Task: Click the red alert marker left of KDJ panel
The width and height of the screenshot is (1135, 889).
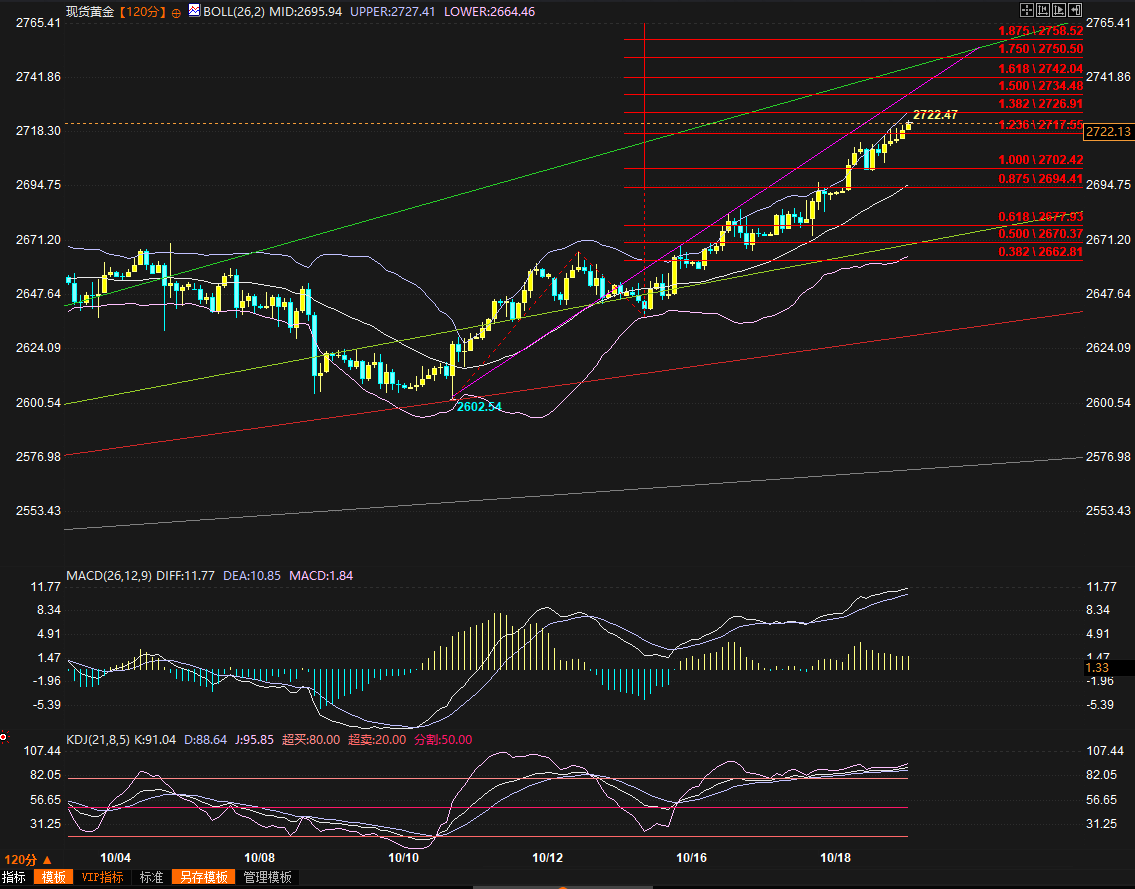Action: [x=4, y=739]
